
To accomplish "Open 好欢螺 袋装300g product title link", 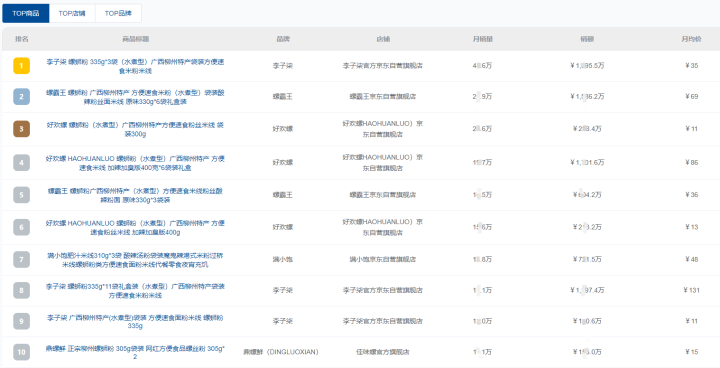I will click(135, 129).
